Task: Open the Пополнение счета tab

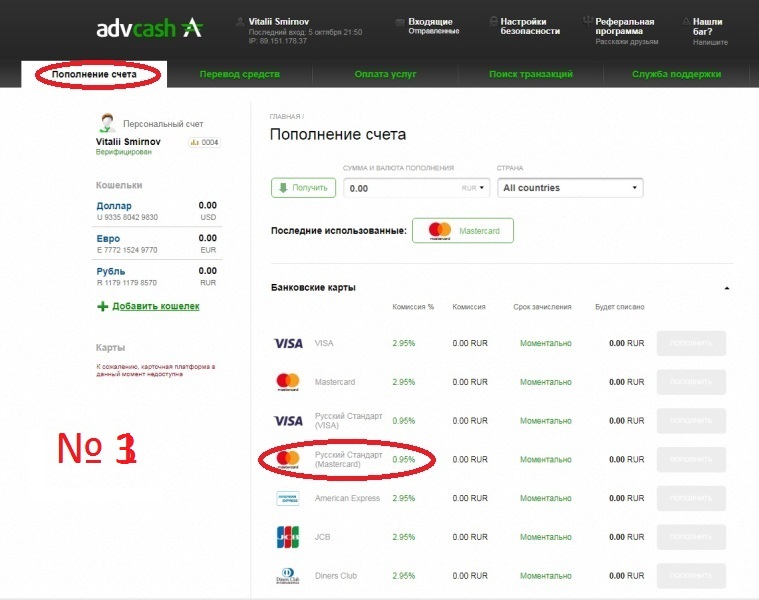Action: [94, 74]
